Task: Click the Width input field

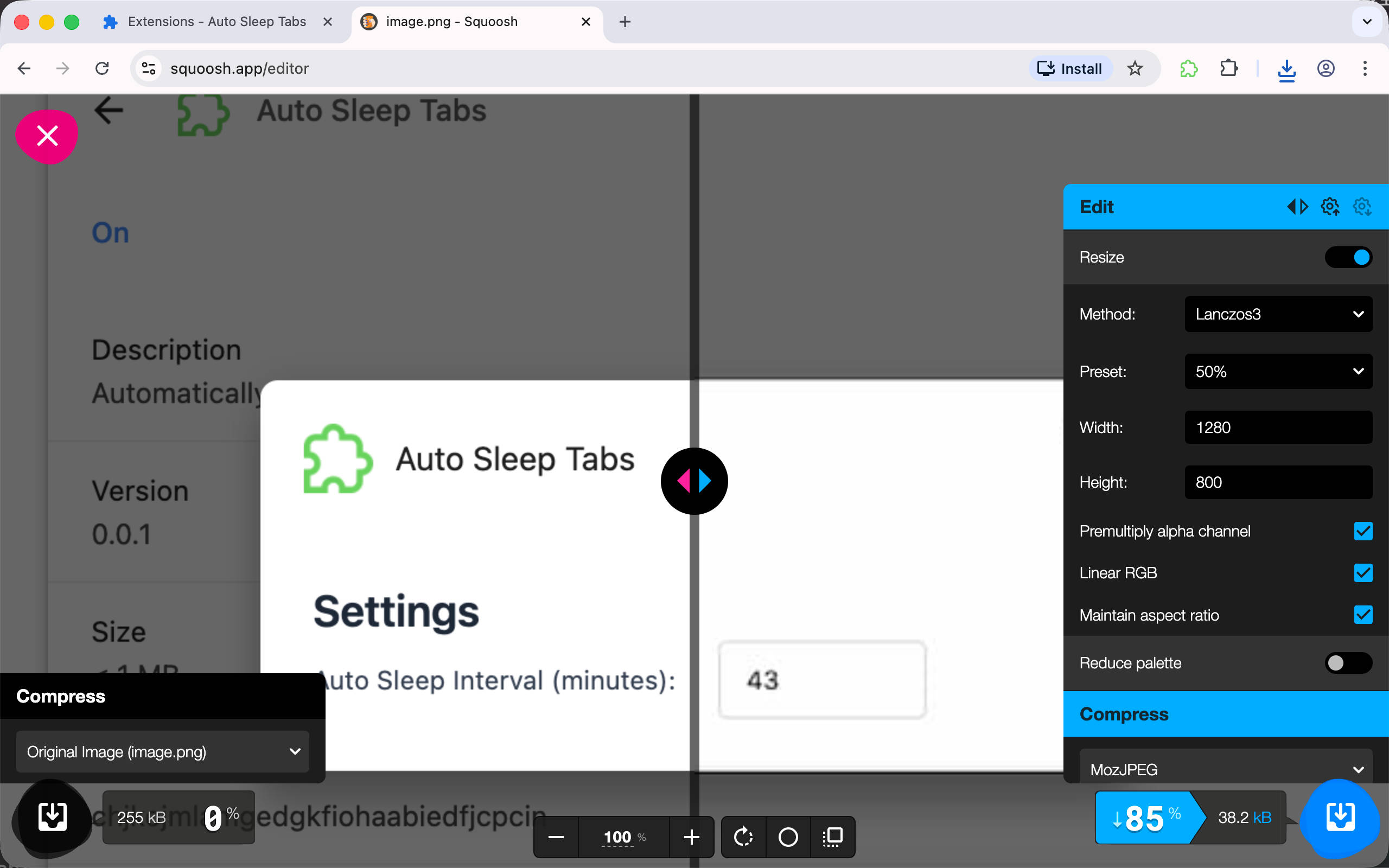Action: tap(1278, 427)
